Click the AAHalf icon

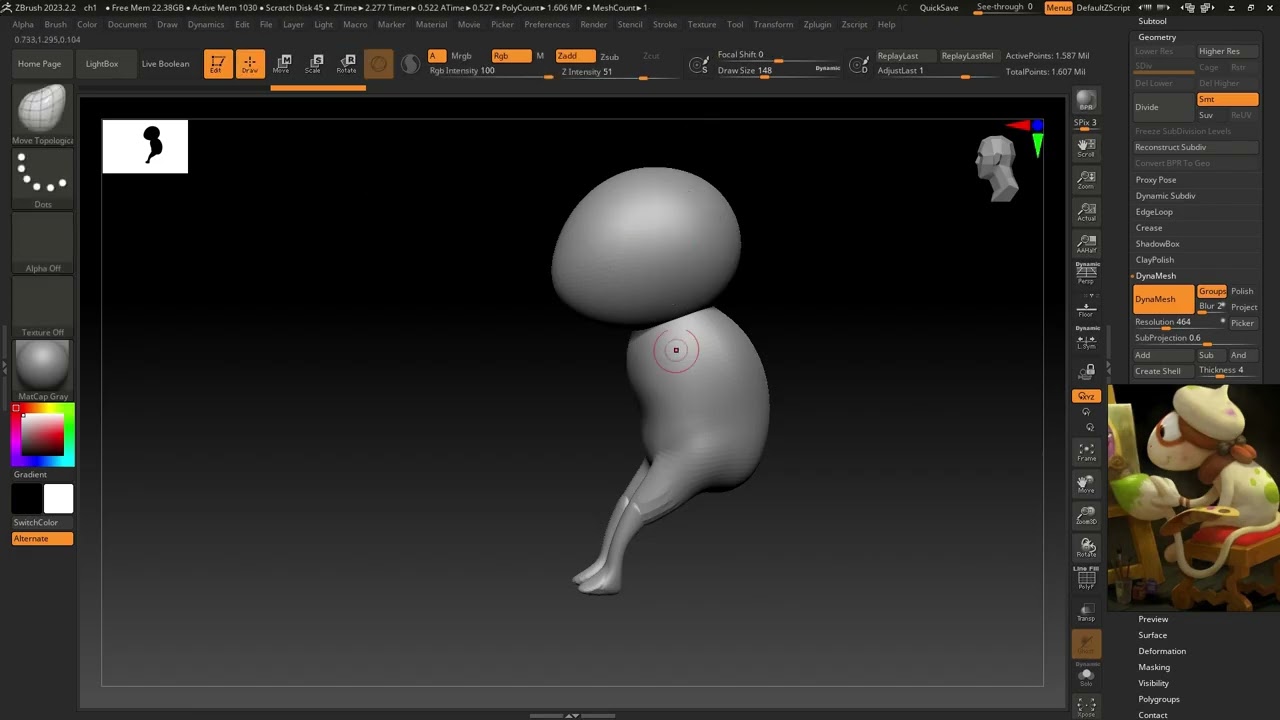1086,244
